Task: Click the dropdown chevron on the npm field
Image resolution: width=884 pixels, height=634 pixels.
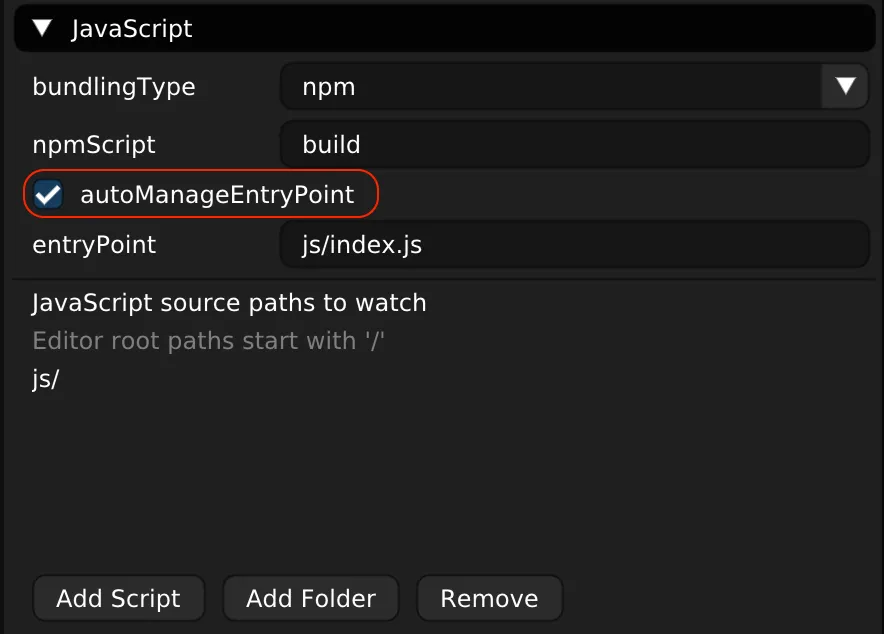Action: (845, 86)
